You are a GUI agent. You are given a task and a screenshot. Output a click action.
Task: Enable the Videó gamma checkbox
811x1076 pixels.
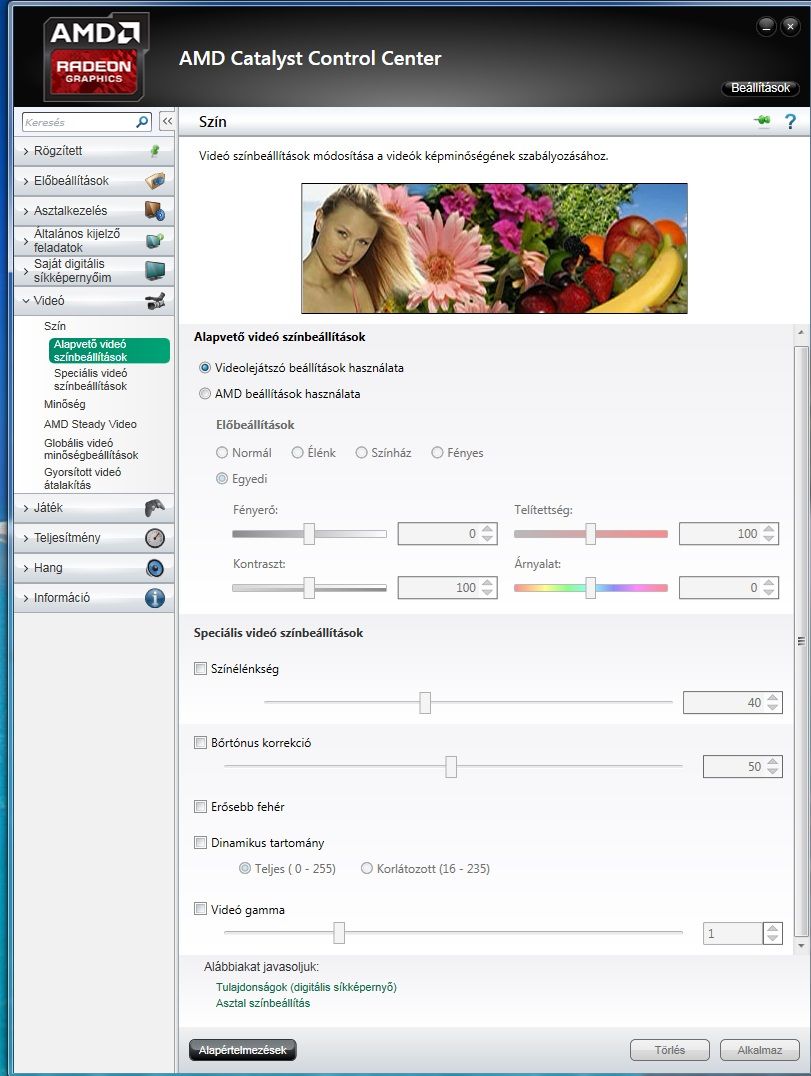[x=200, y=909]
